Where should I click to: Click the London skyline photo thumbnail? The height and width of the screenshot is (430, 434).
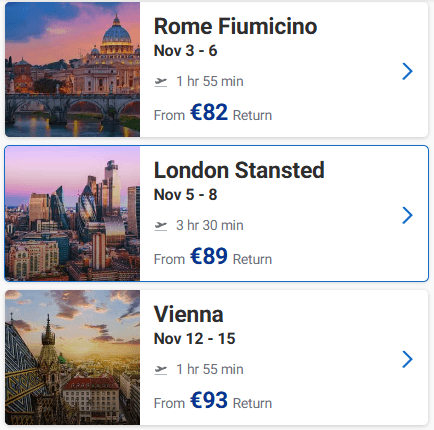pyautogui.click(x=72, y=214)
